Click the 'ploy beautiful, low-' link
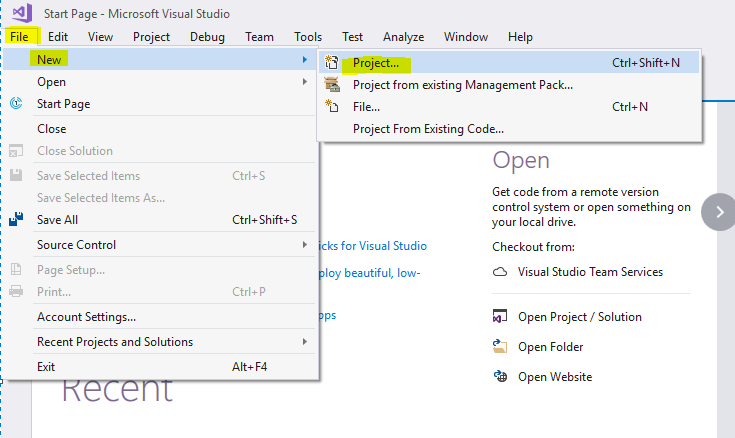This screenshot has width=735, height=438. (x=370, y=273)
